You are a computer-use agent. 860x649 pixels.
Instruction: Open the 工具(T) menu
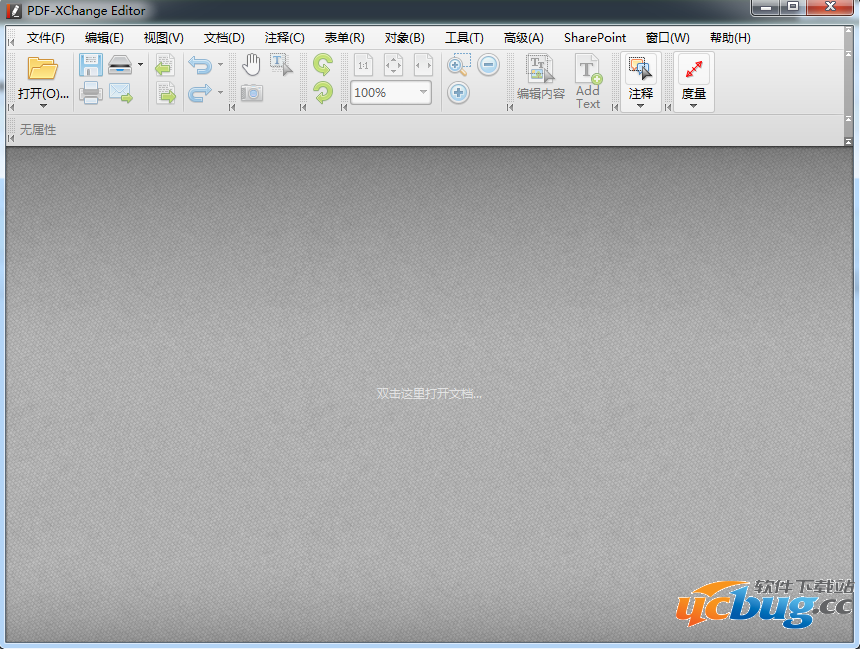pyautogui.click(x=463, y=37)
